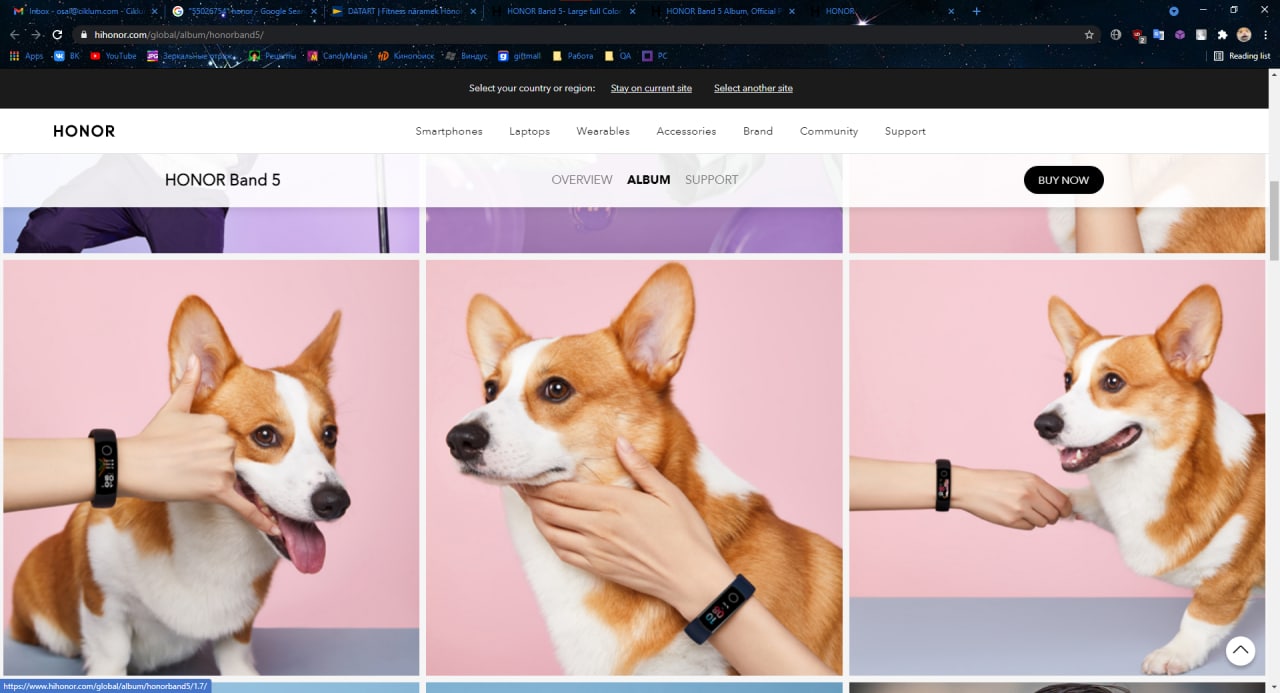Open Chrome's three-dot menu

click(1266, 34)
